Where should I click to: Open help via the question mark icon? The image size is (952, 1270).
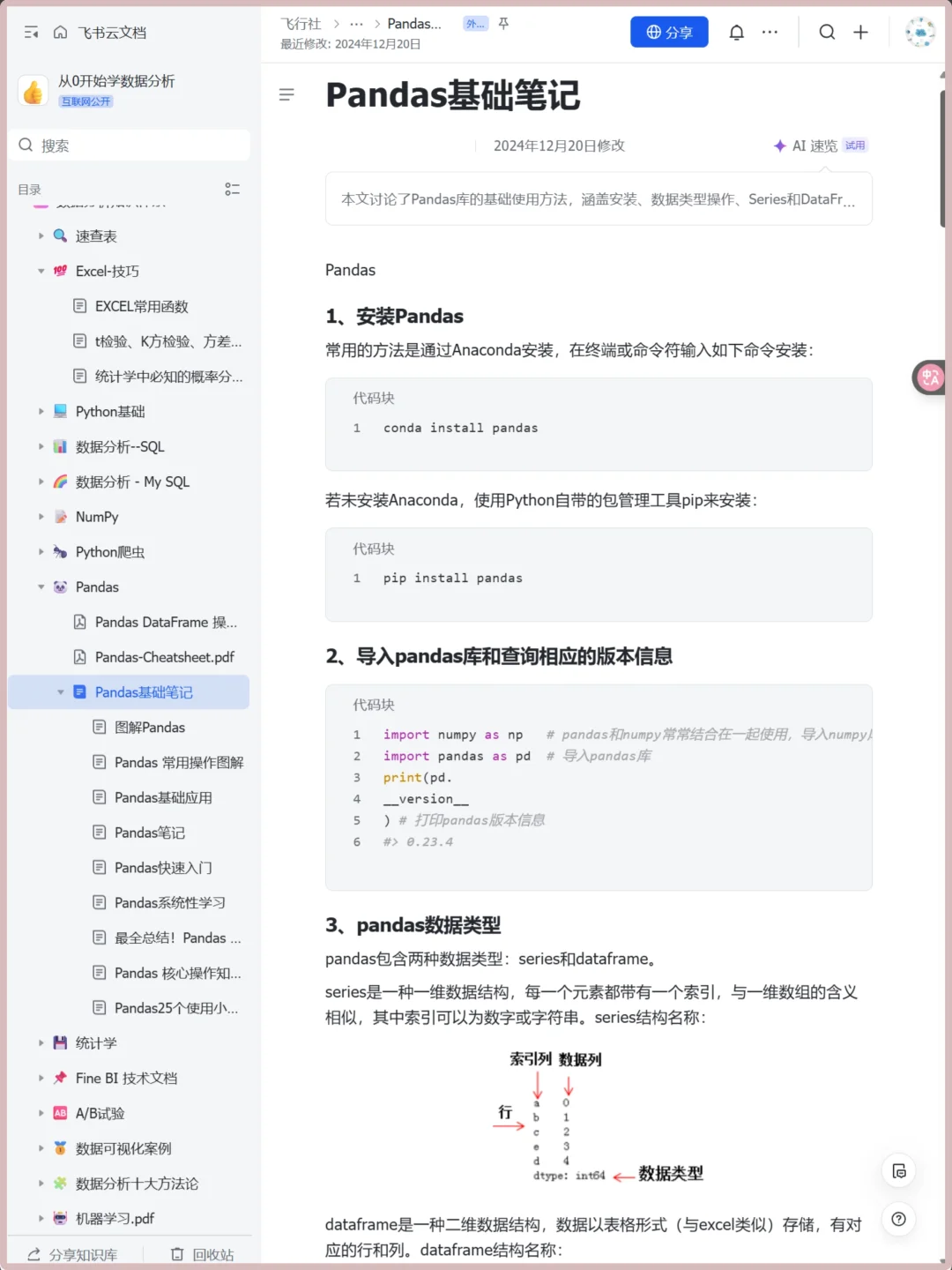(898, 1219)
